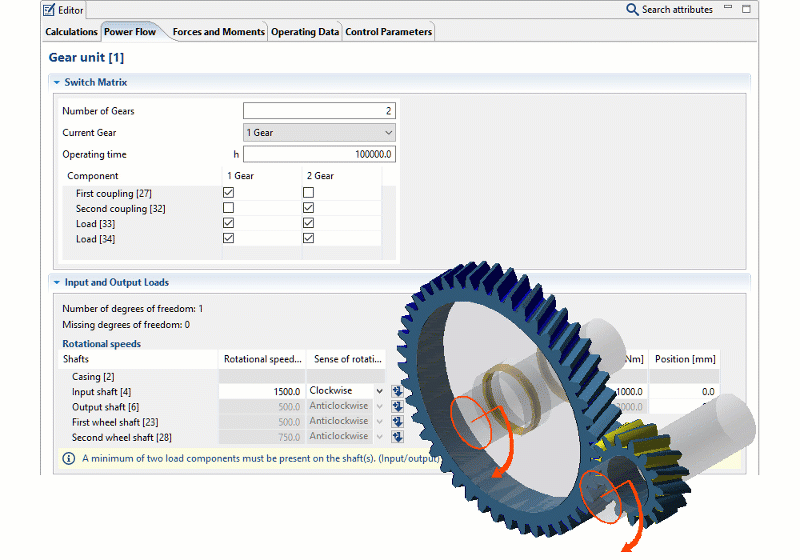Click Output shaft rotational speed value 500.0

tap(262, 406)
